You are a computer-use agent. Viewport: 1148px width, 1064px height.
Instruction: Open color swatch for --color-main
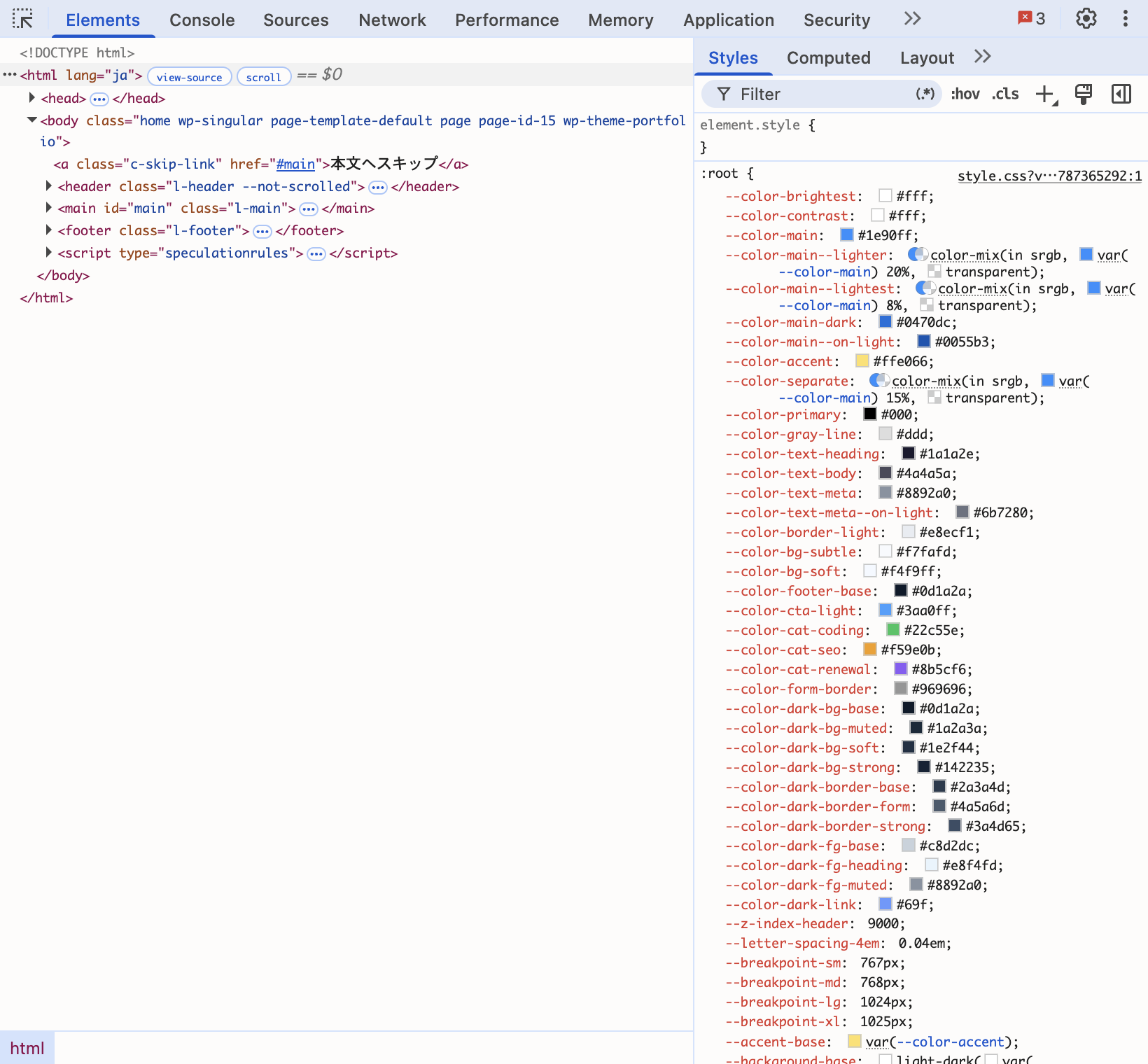[846, 234]
